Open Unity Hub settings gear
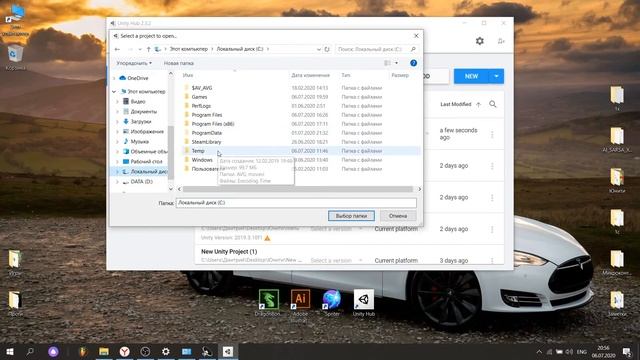The height and width of the screenshot is (360, 640). click(480, 41)
